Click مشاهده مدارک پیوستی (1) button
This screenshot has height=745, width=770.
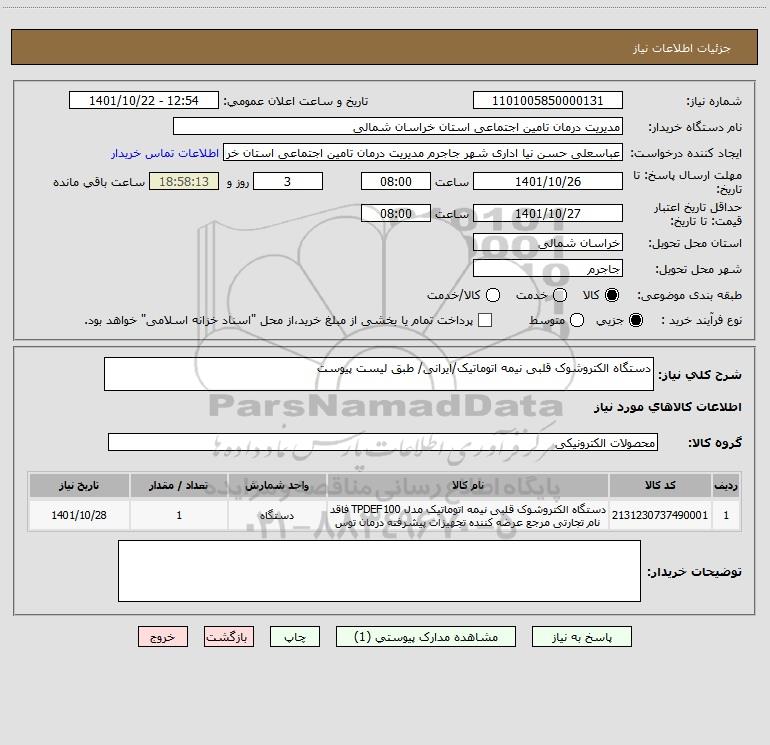[x=426, y=636]
